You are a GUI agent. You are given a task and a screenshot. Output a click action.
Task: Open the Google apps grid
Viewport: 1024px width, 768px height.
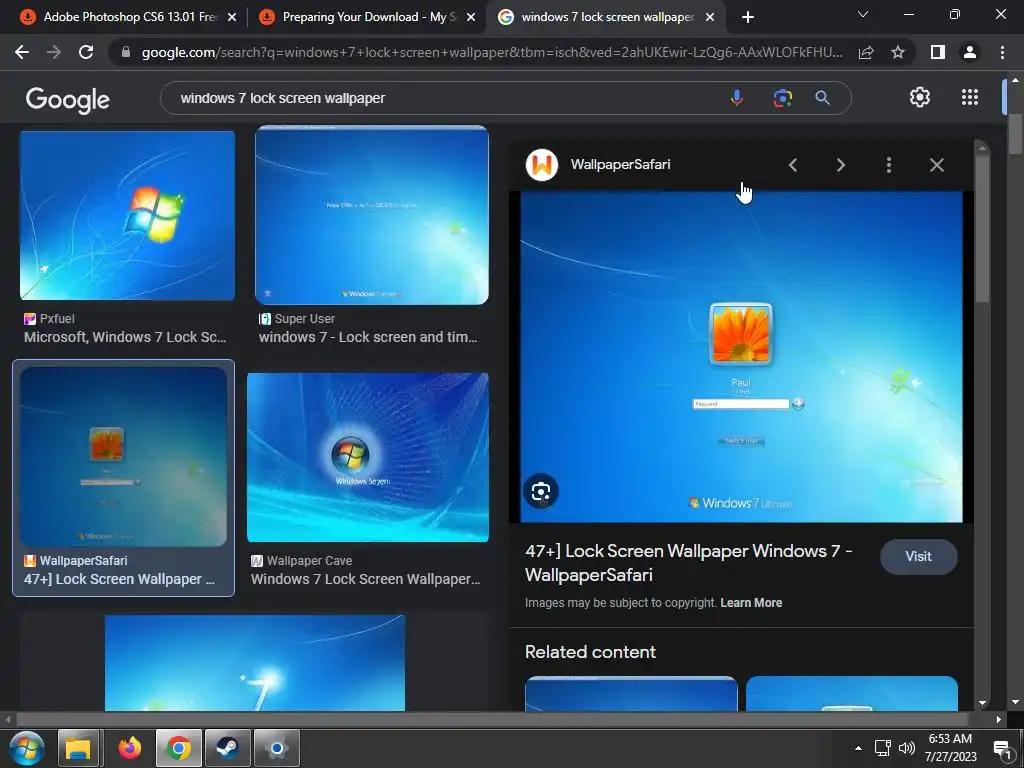tap(970, 97)
